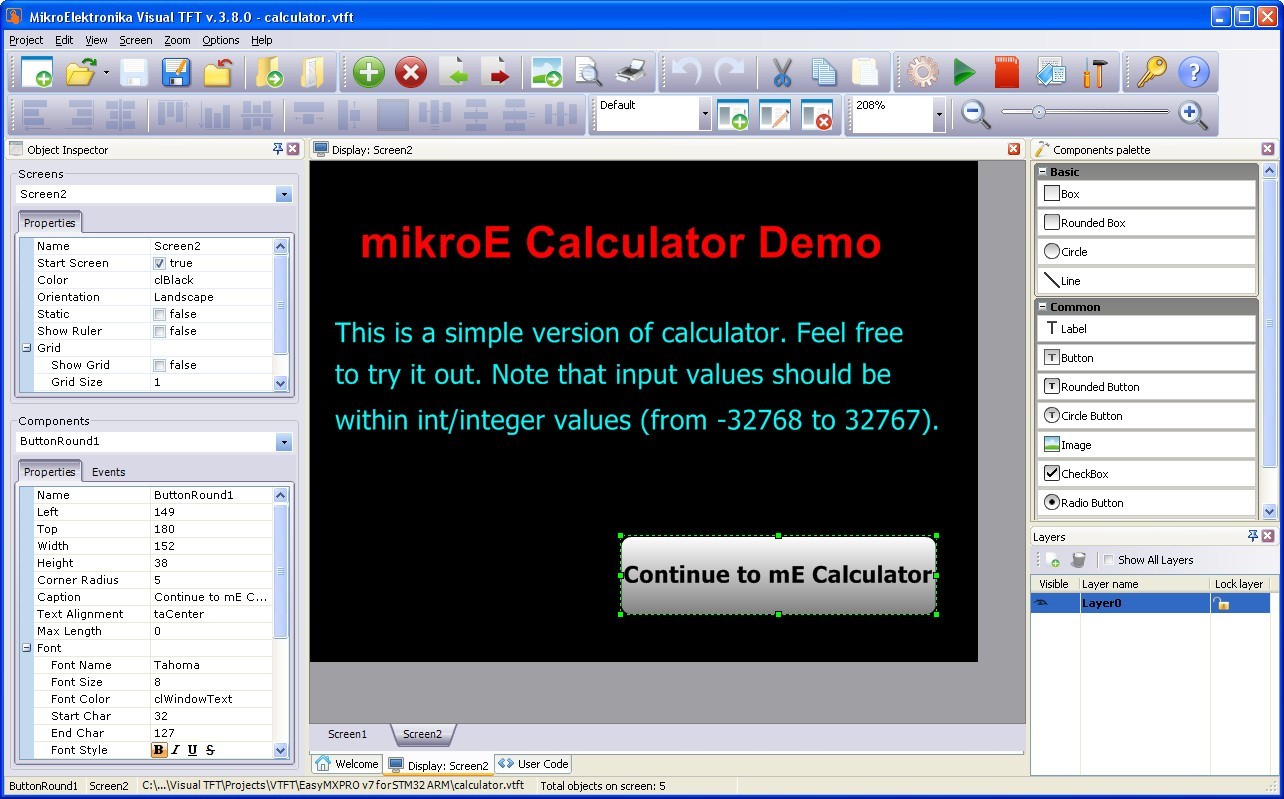
Task: Collapse the Common palette section
Action: pos(1042,307)
